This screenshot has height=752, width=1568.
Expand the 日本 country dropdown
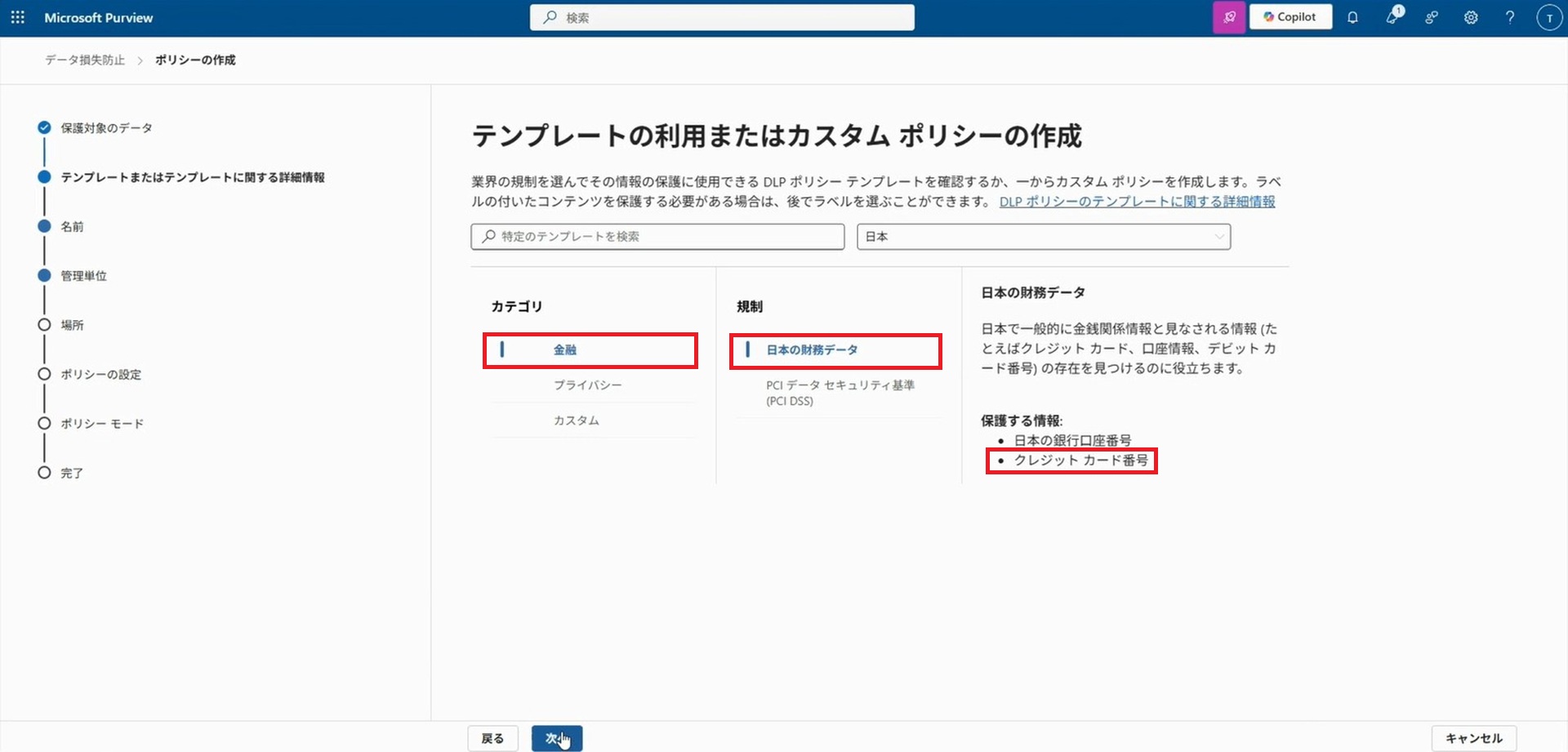coord(1043,237)
